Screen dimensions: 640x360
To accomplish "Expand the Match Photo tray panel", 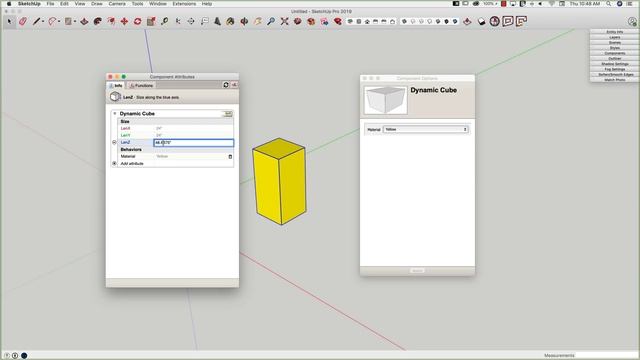I will click(x=614, y=80).
